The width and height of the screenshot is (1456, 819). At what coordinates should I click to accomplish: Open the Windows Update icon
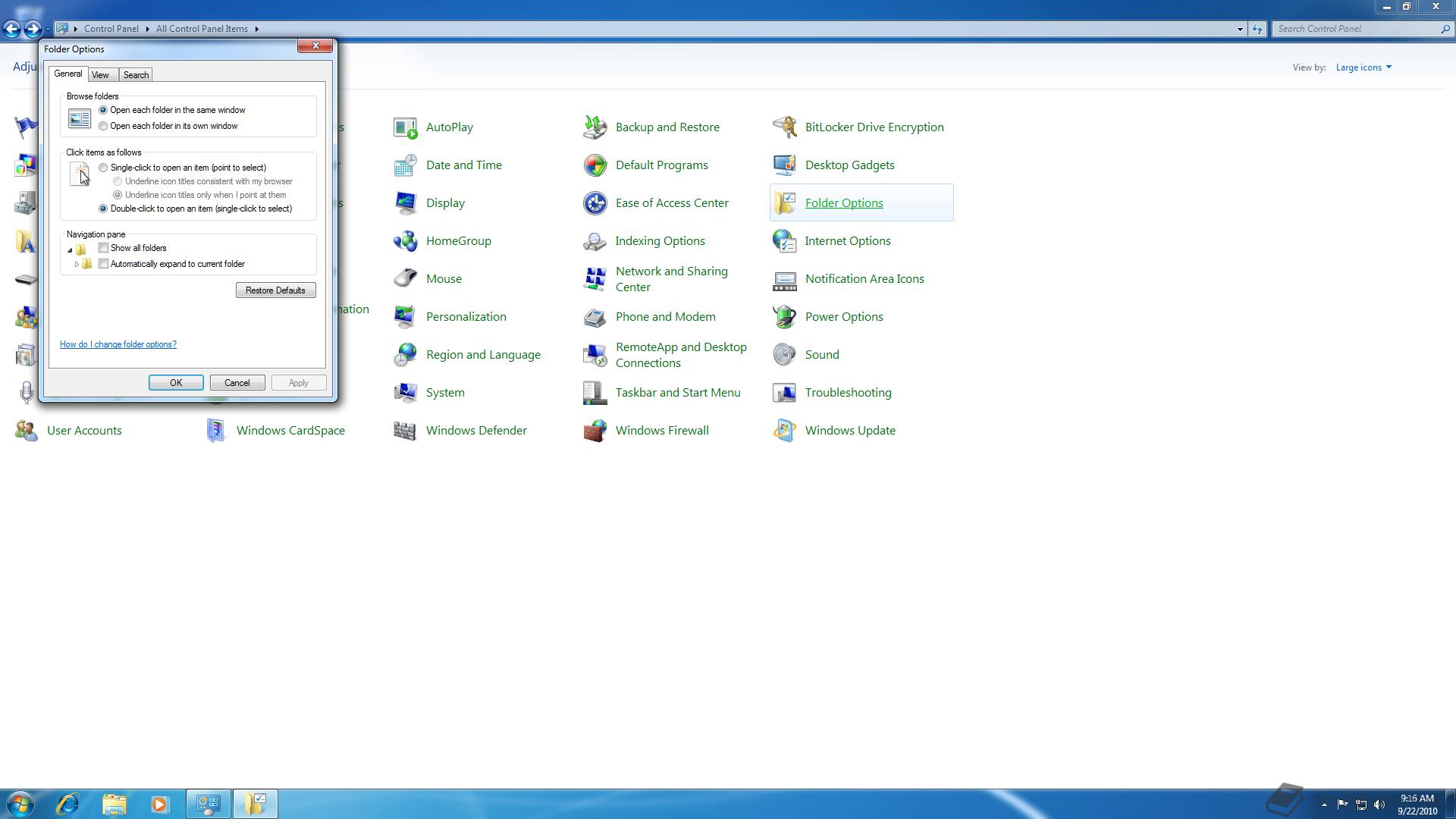click(x=785, y=431)
